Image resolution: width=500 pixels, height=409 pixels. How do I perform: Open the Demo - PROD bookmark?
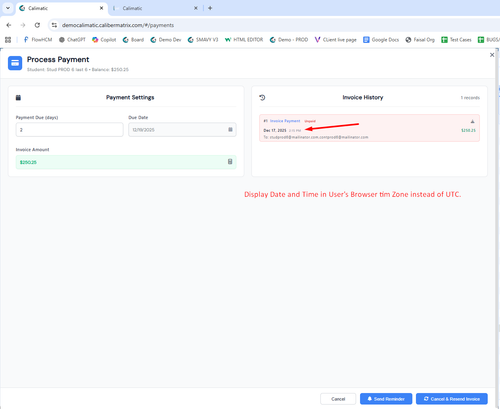289,40
